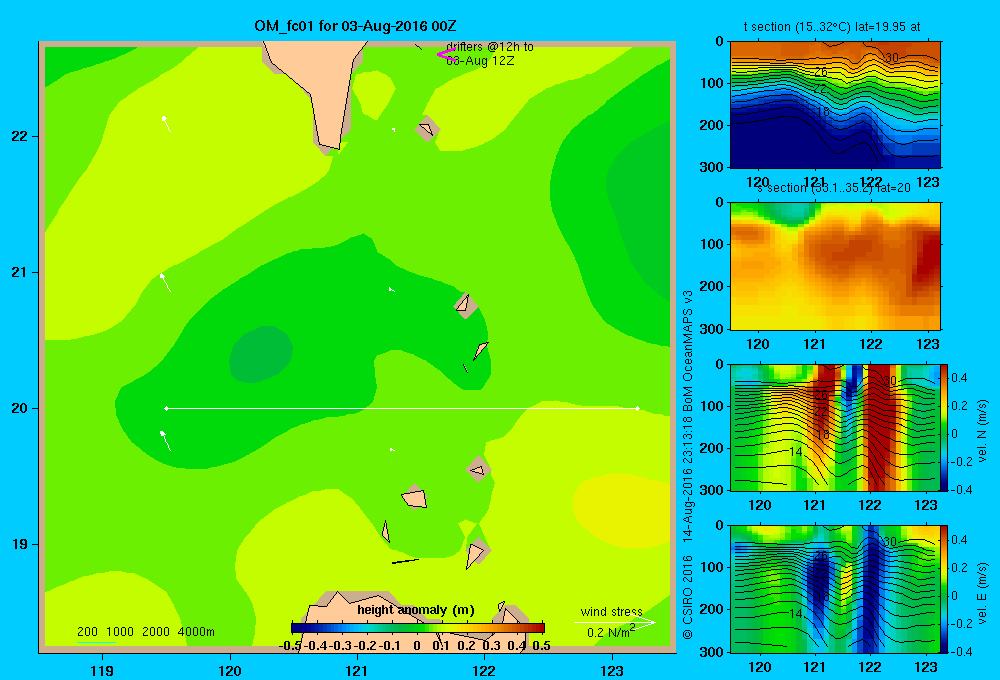The width and height of the screenshot is (1000, 680).
Task: Click latitude label 21 on main map axis
Action: (x=20, y=272)
